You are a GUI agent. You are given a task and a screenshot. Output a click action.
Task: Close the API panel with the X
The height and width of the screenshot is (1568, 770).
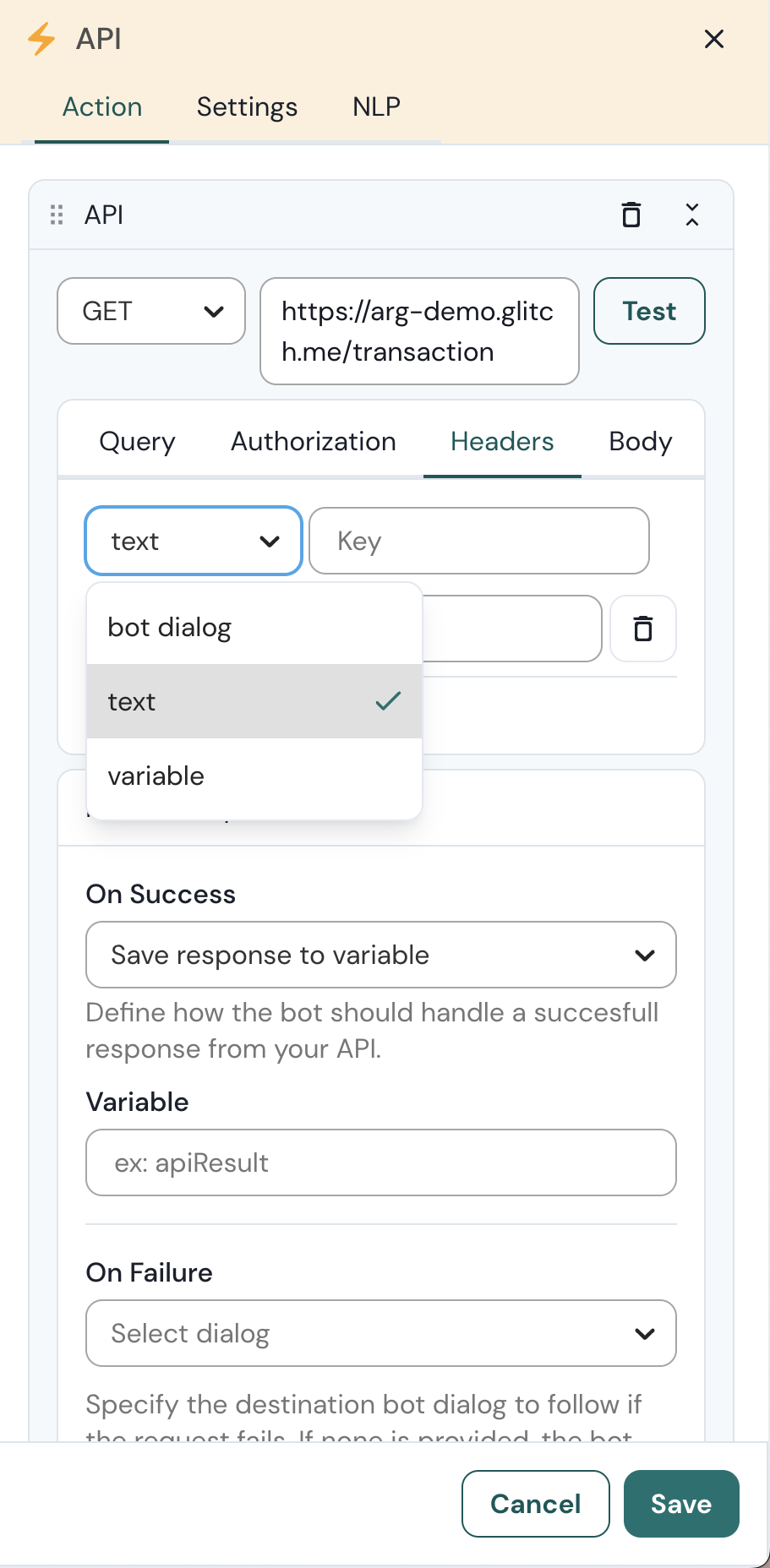click(714, 39)
